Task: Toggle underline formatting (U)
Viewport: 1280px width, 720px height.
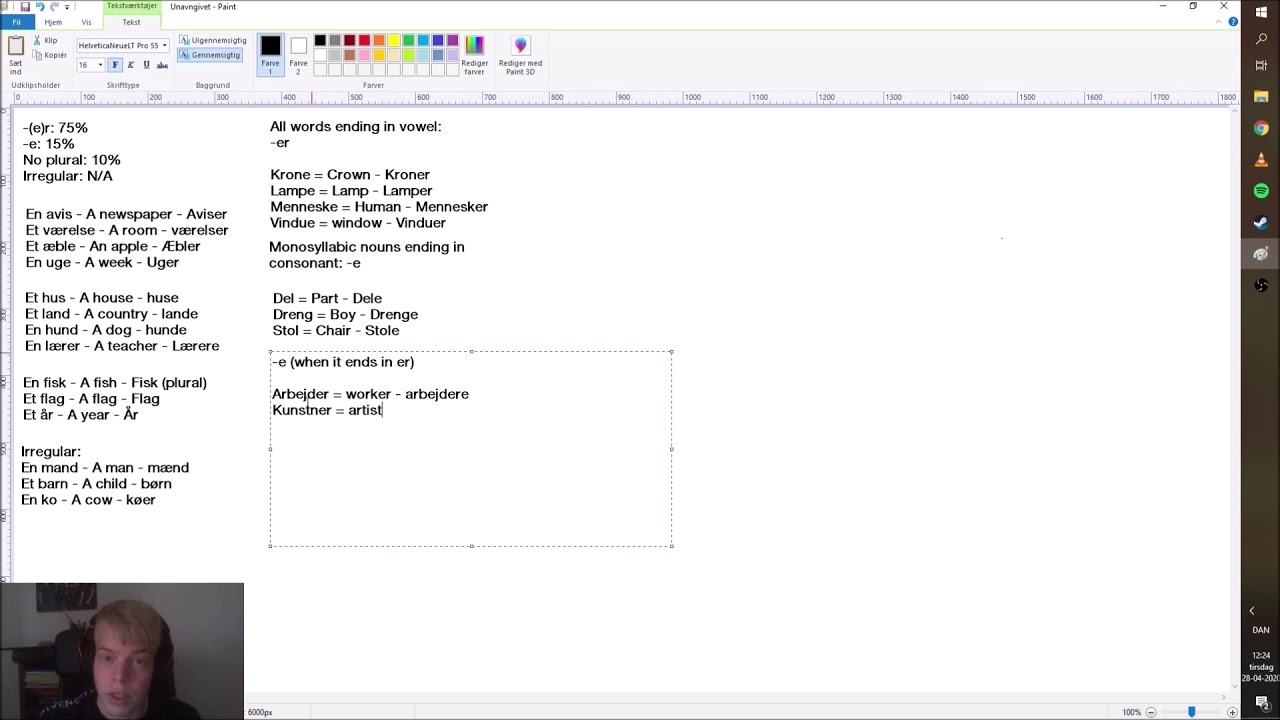Action: [x=146, y=65]
